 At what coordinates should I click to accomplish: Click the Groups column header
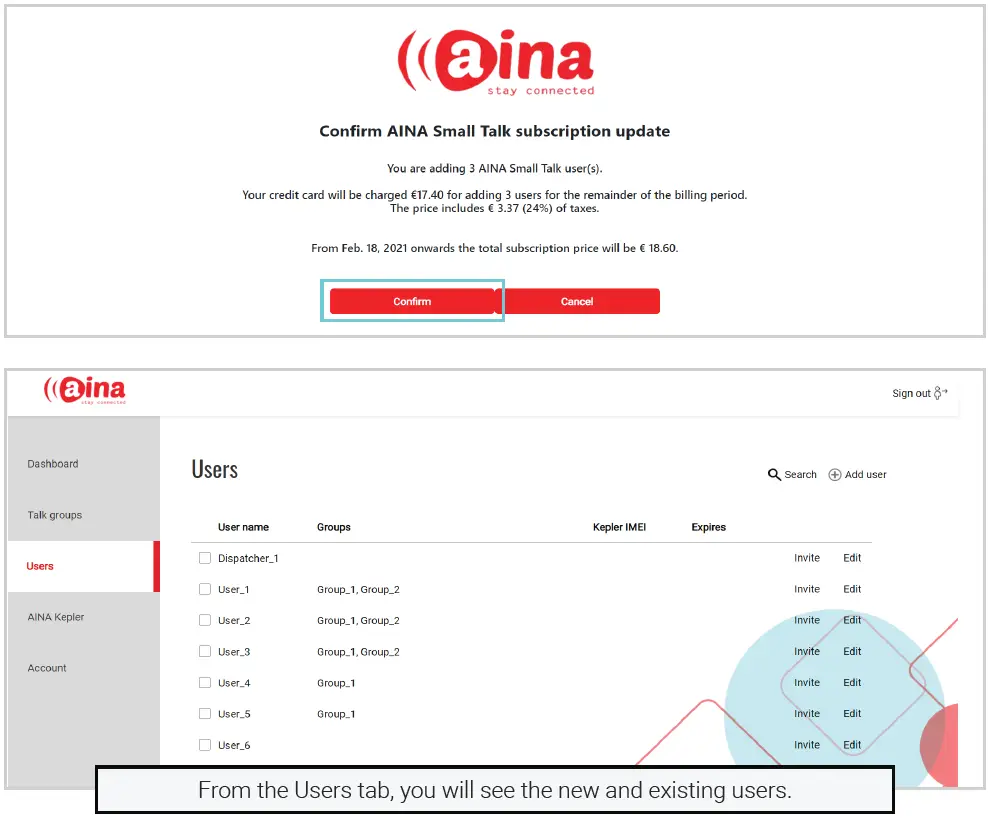coord(333,527)
